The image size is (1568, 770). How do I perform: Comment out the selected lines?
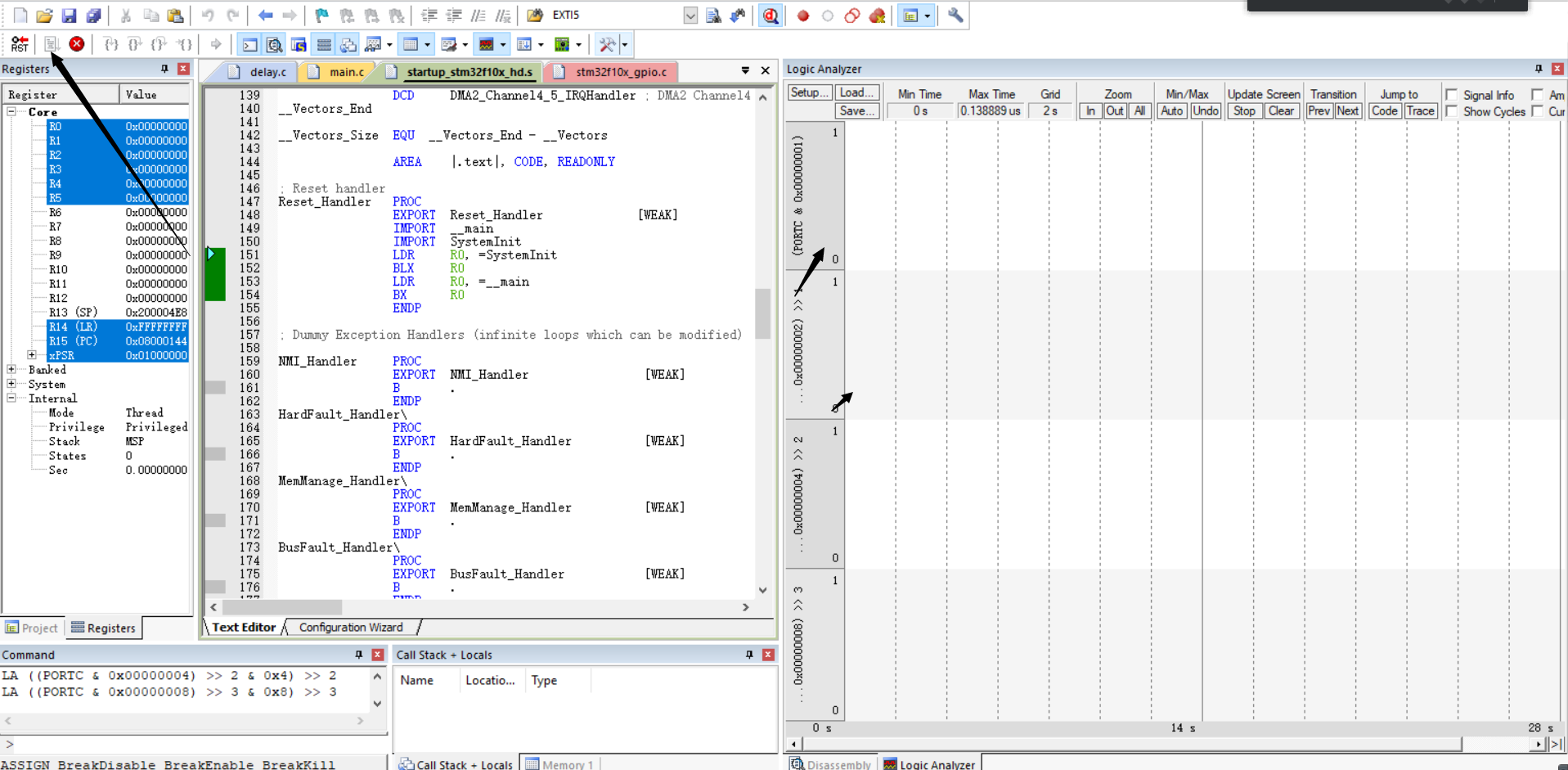pos(478,16)
